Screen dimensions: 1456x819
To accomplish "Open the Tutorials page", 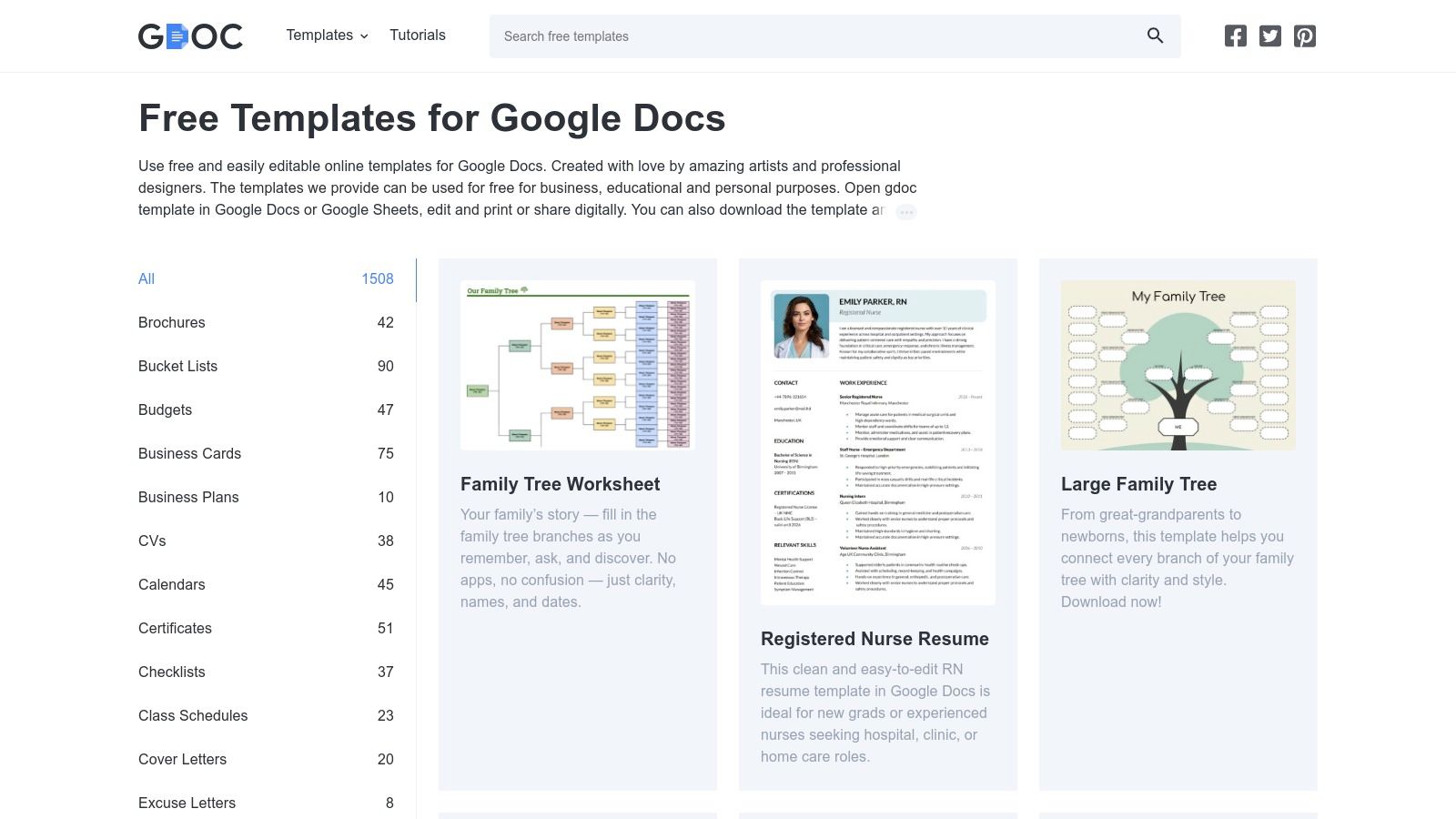I will 418,35.
